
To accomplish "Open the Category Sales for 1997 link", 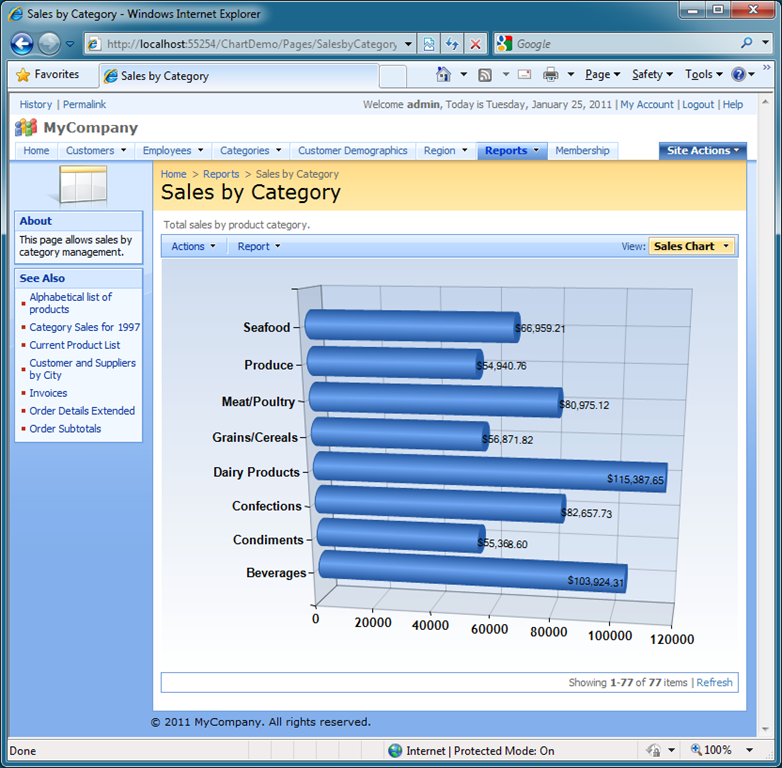I will pyautogui.click(x=84, y=327).
